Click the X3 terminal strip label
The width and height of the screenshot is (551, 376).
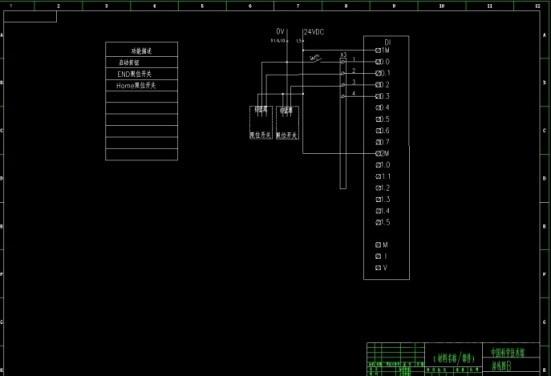coord(344,55)
